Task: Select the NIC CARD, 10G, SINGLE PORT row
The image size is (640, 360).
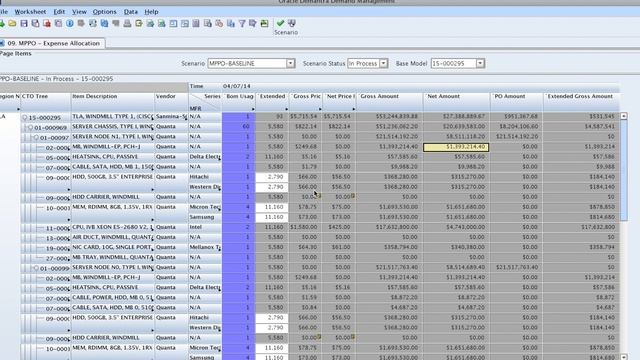Action: [x=113, y=247]
